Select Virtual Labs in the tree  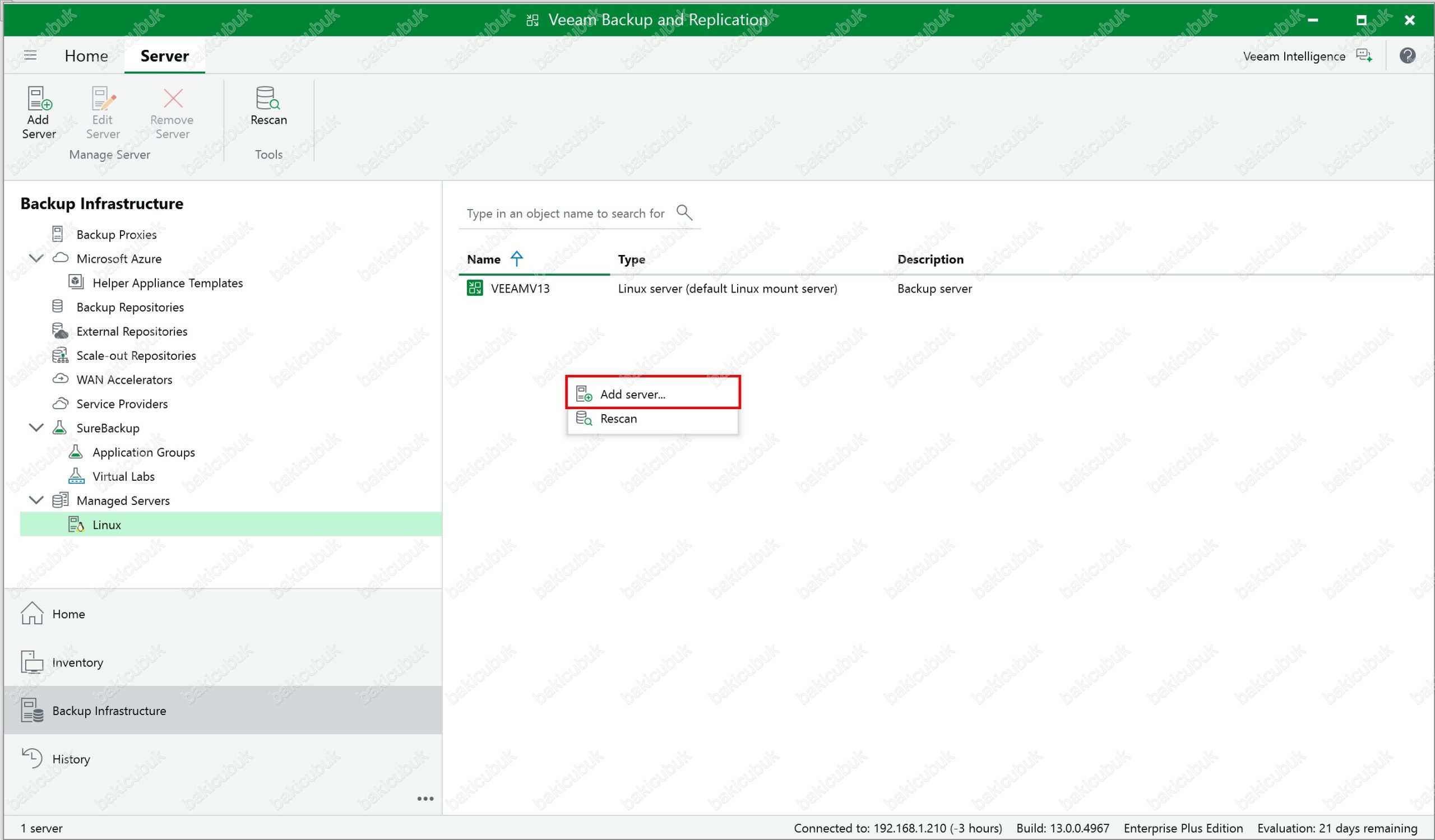pyautogui.click(x=123, y=476)
